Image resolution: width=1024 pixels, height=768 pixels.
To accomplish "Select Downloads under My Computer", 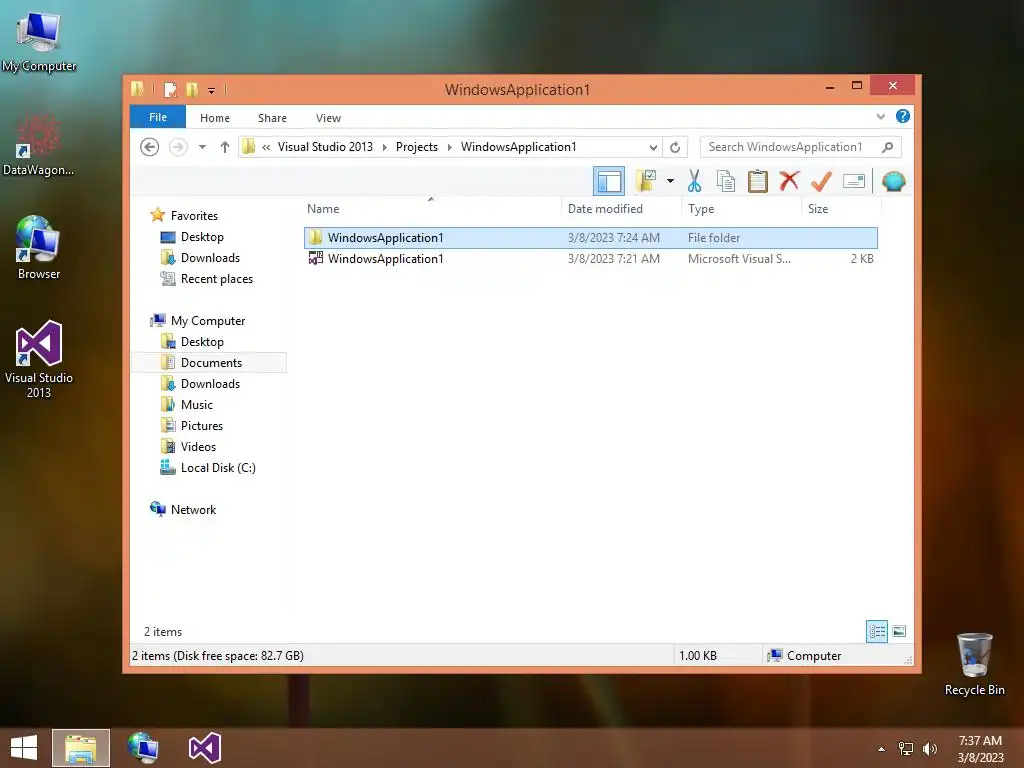I will pyautogui.click(x=210, y=383).
